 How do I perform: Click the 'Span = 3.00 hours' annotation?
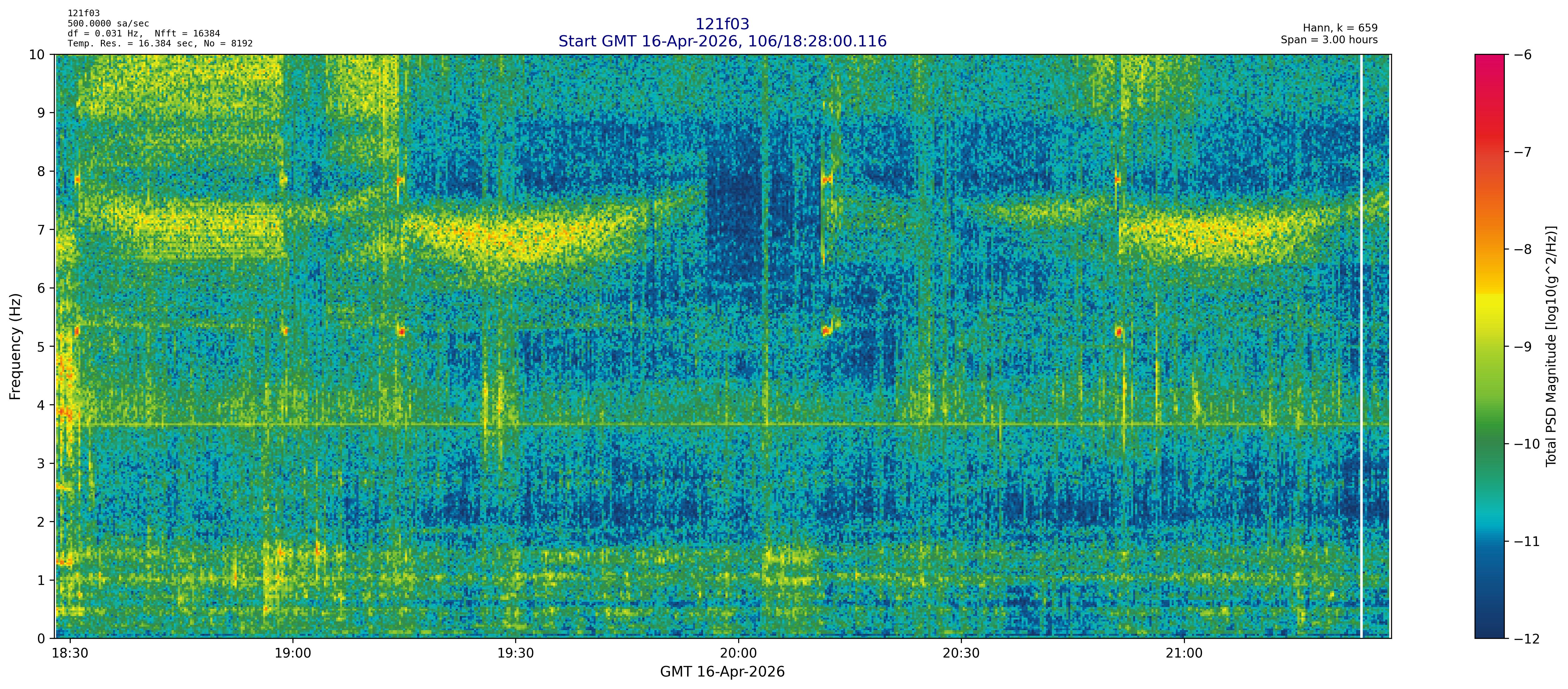pyautogui.click(x=1329, y=40)
